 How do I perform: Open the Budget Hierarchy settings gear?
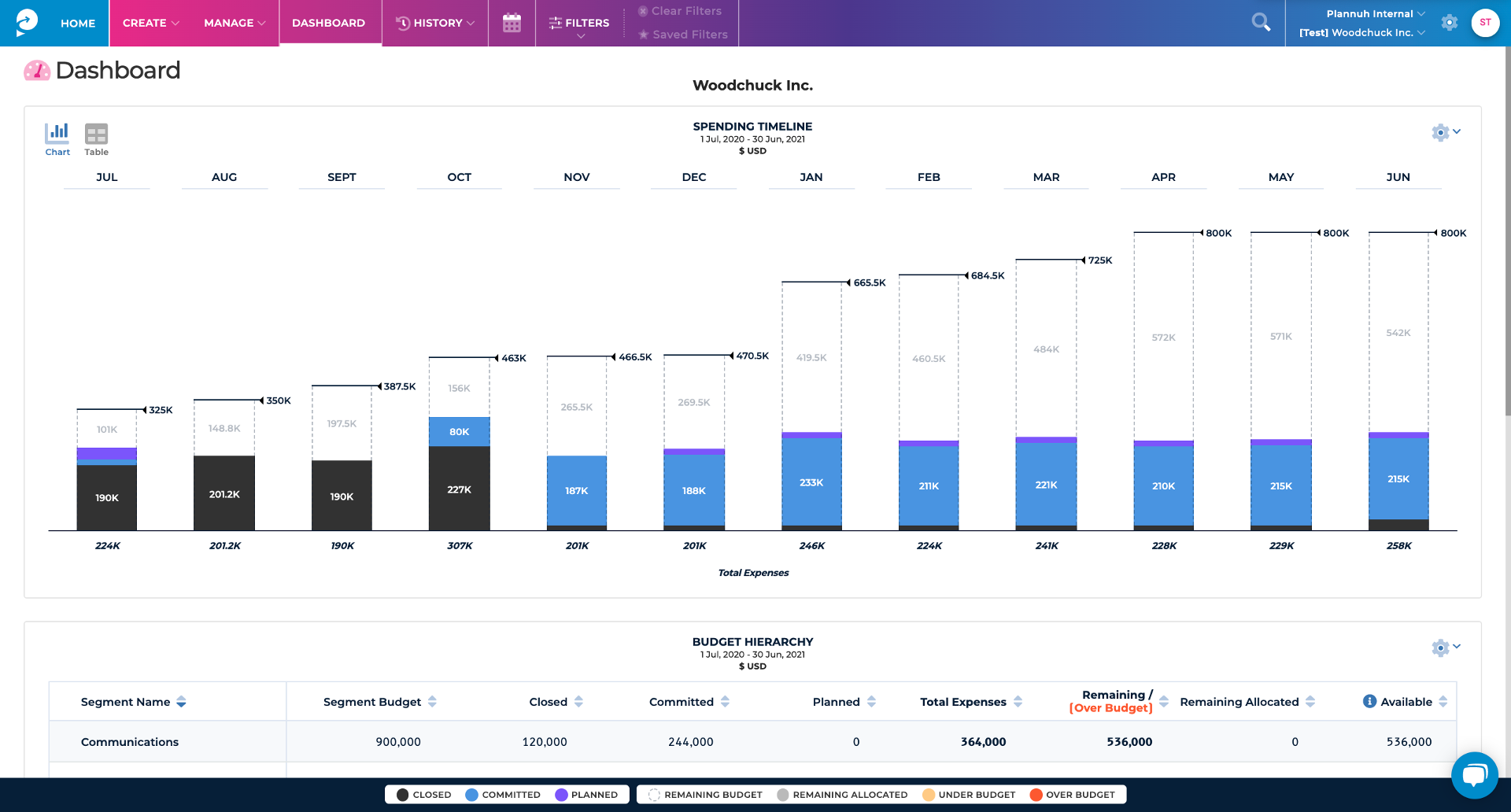coord(1441,648)
